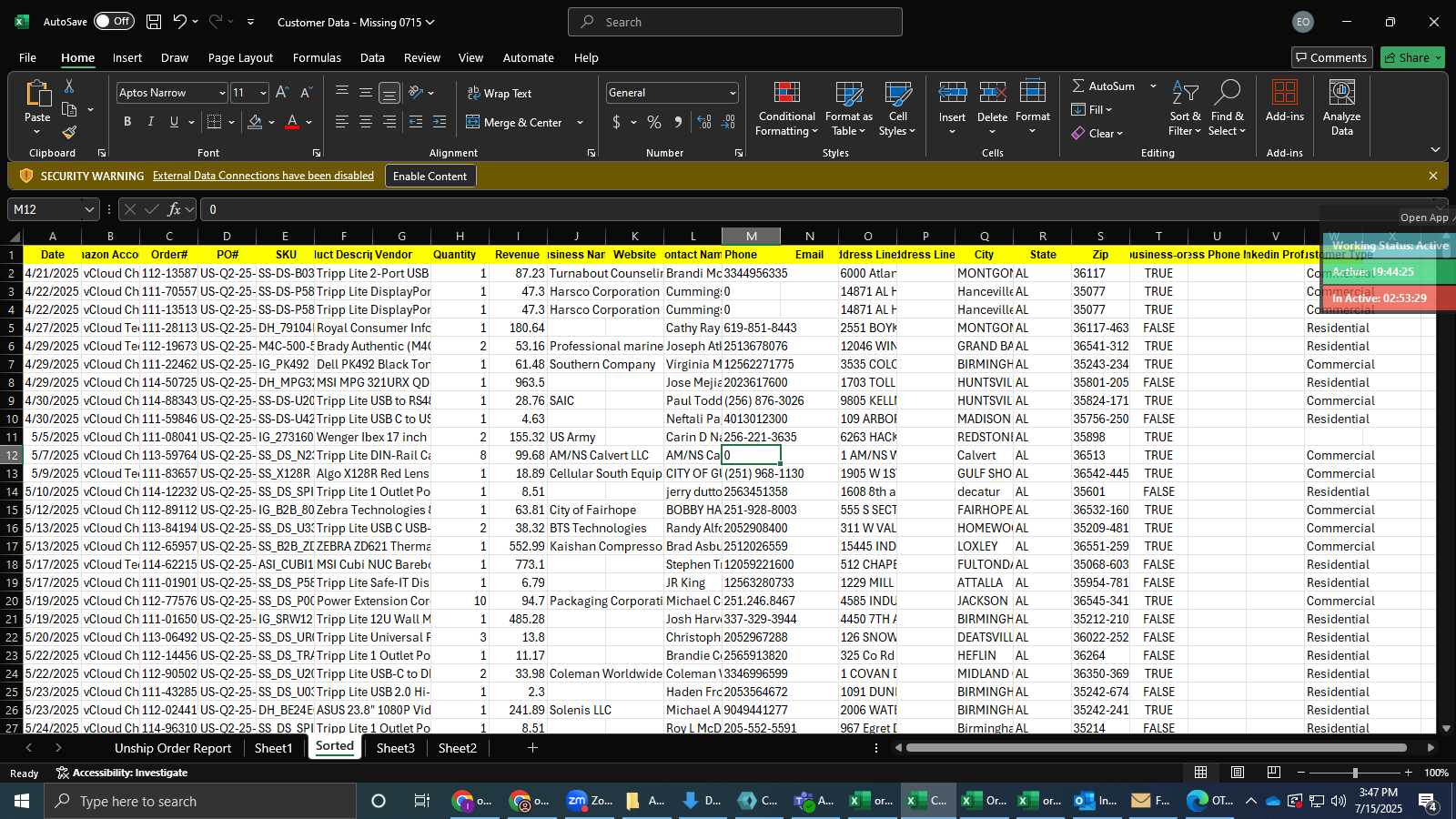
Task: Open Cell Styles gallery
Action: 898,109
